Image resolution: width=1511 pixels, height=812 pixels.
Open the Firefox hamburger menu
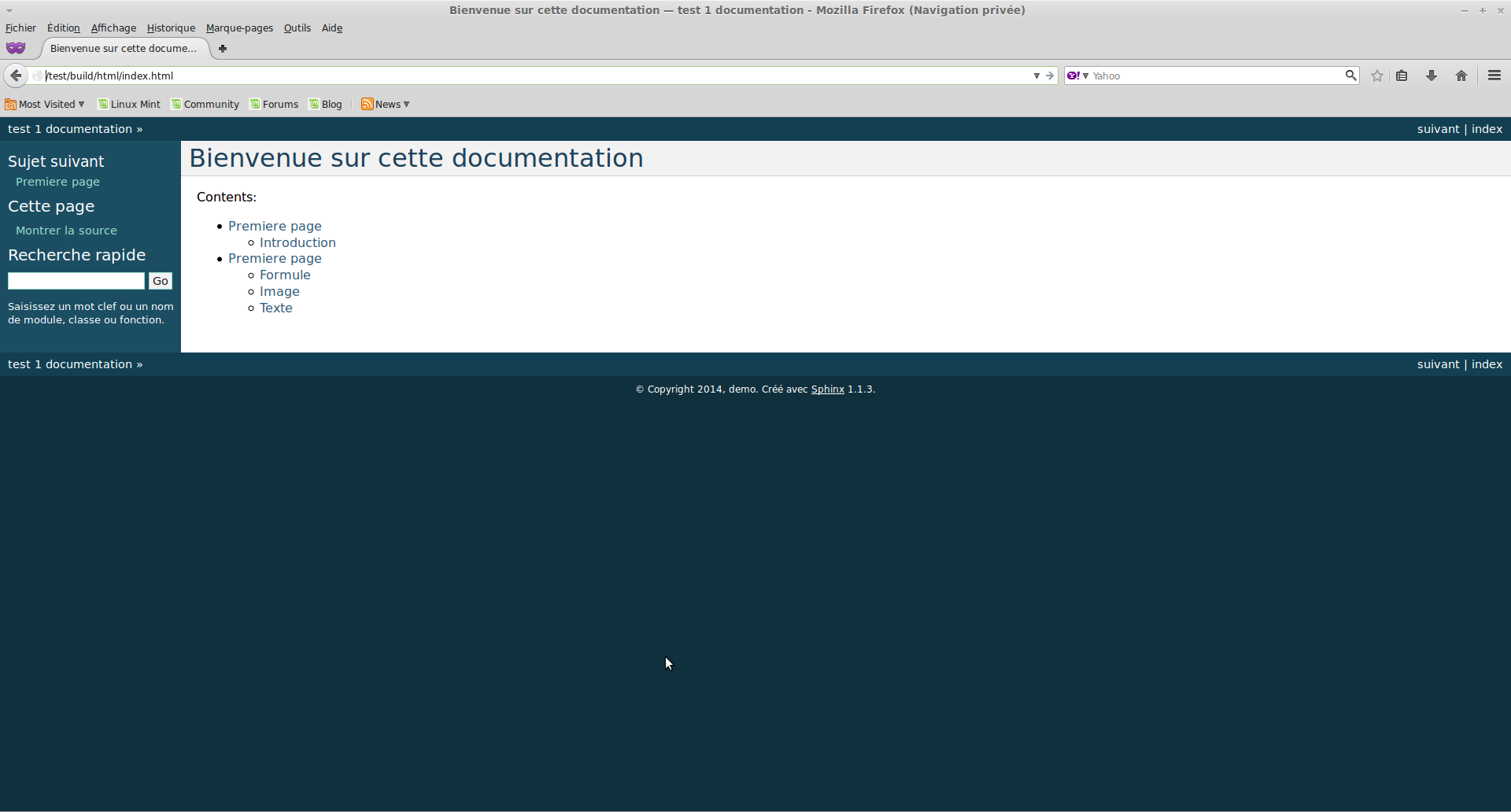point(1494,76)
